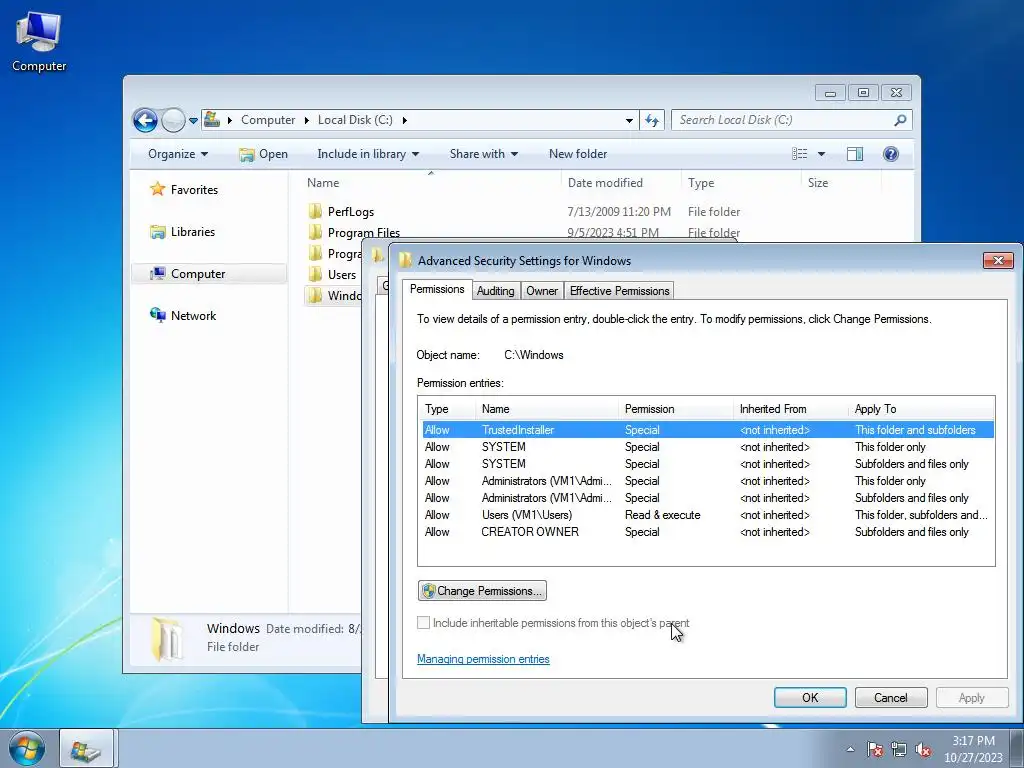Switch to the Owner tab
This screenshot has height=768, width=1024.
pos(542,291)
